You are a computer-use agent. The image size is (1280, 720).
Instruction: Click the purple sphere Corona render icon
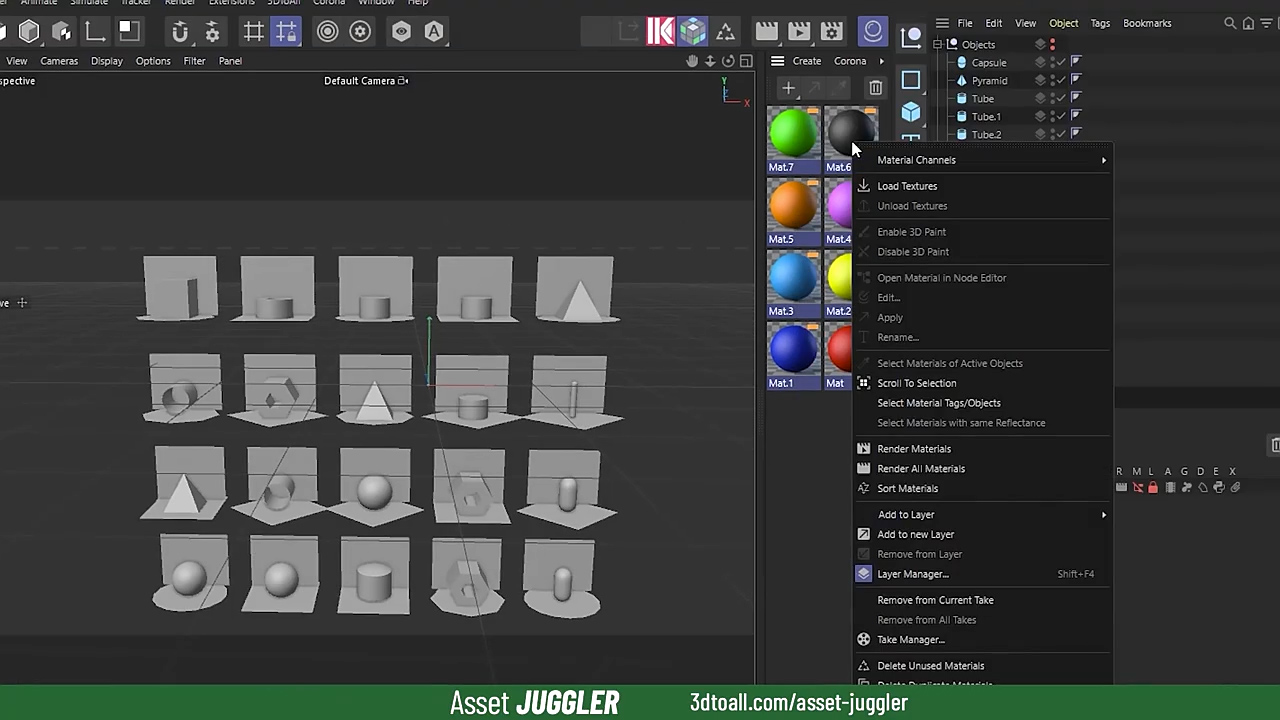(873, 32)
